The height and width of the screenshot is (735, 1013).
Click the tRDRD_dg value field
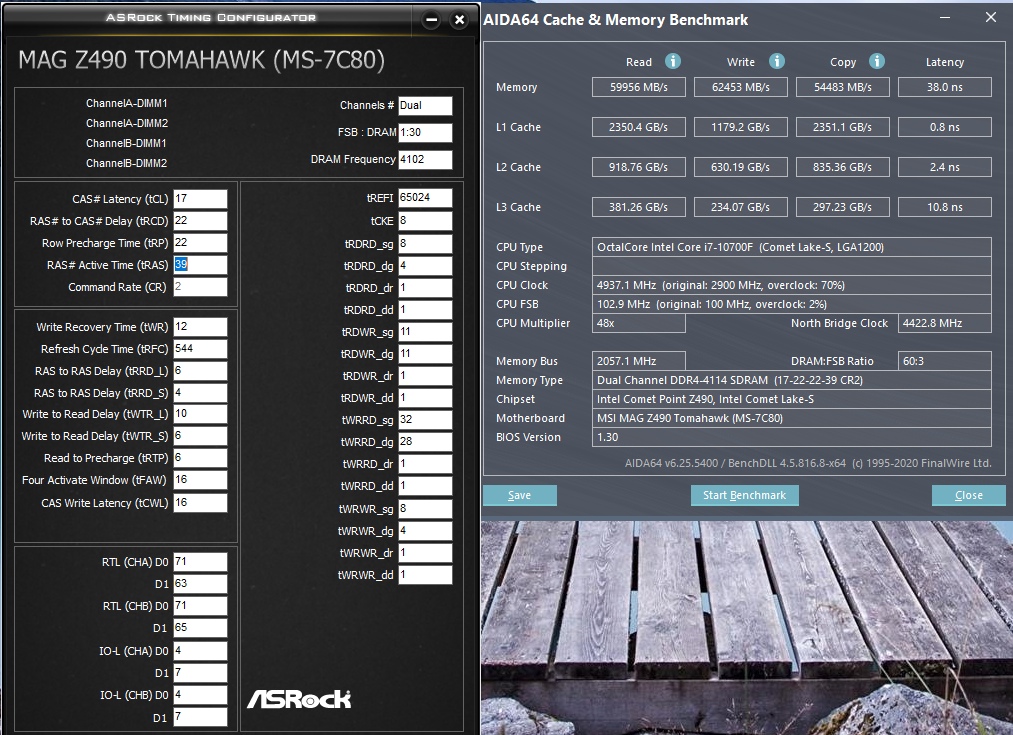coord(425,265)
